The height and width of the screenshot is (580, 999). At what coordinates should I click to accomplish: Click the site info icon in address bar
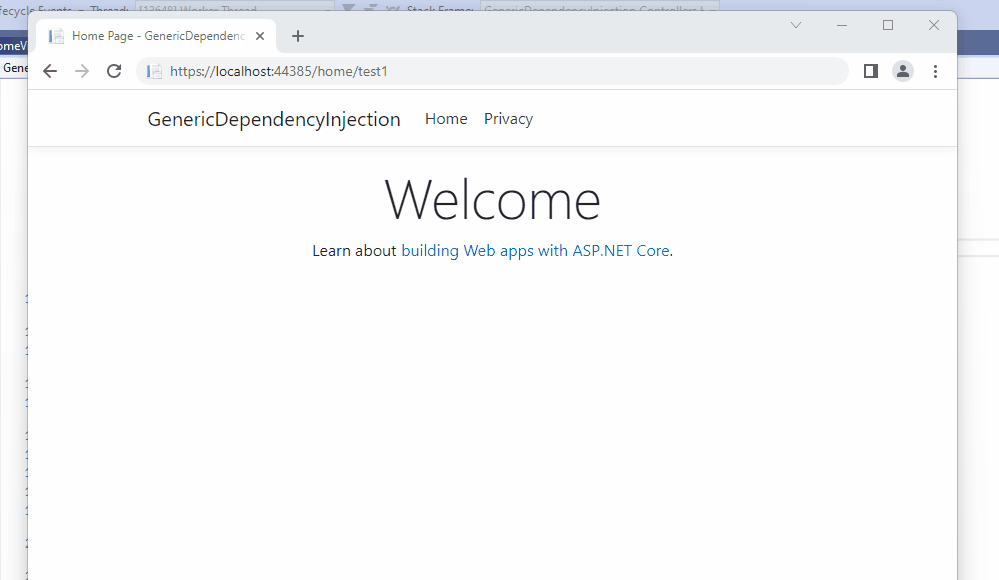[x=154, y=71]
